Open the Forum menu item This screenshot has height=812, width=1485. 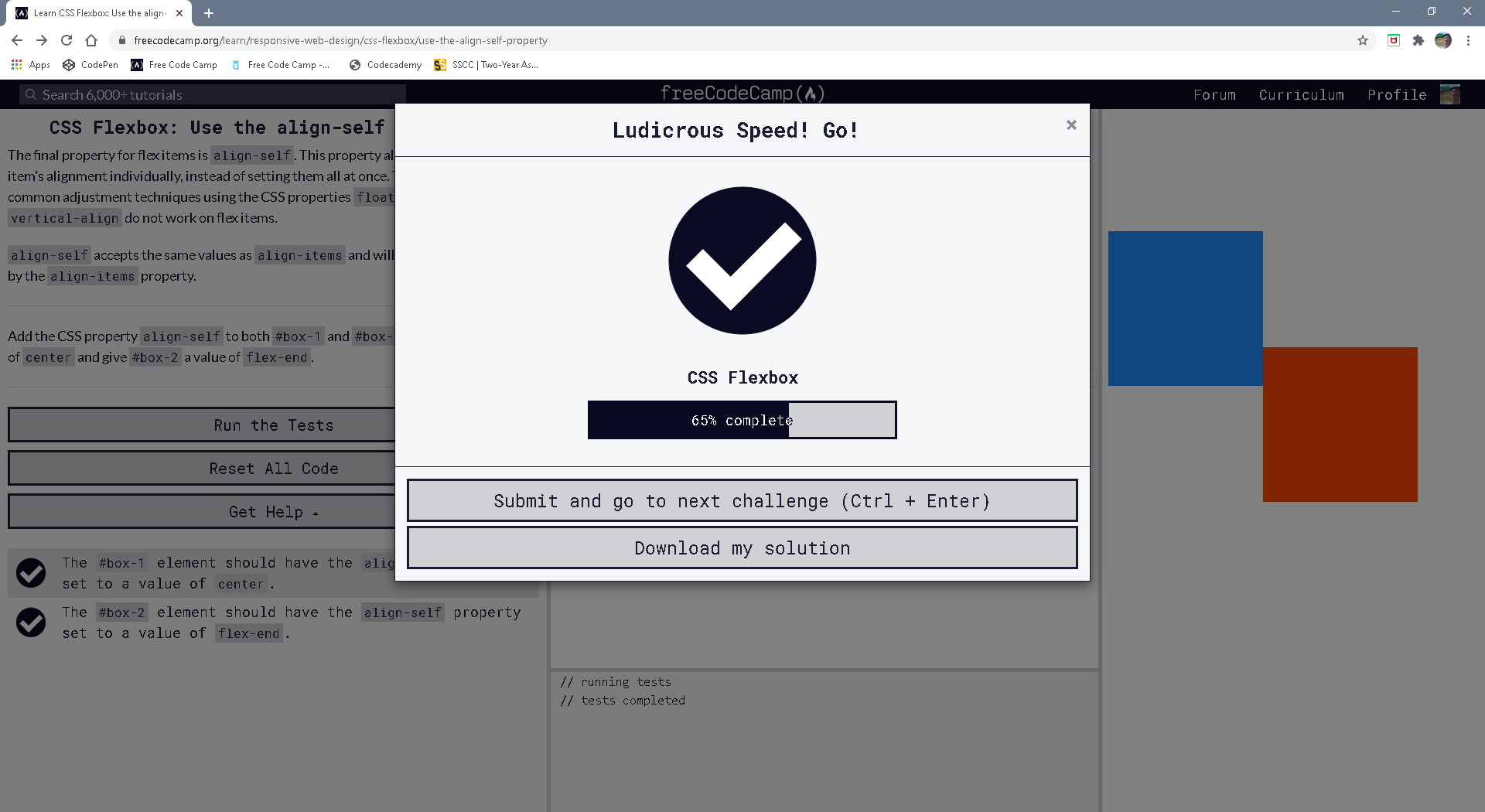pos(1214,94)
